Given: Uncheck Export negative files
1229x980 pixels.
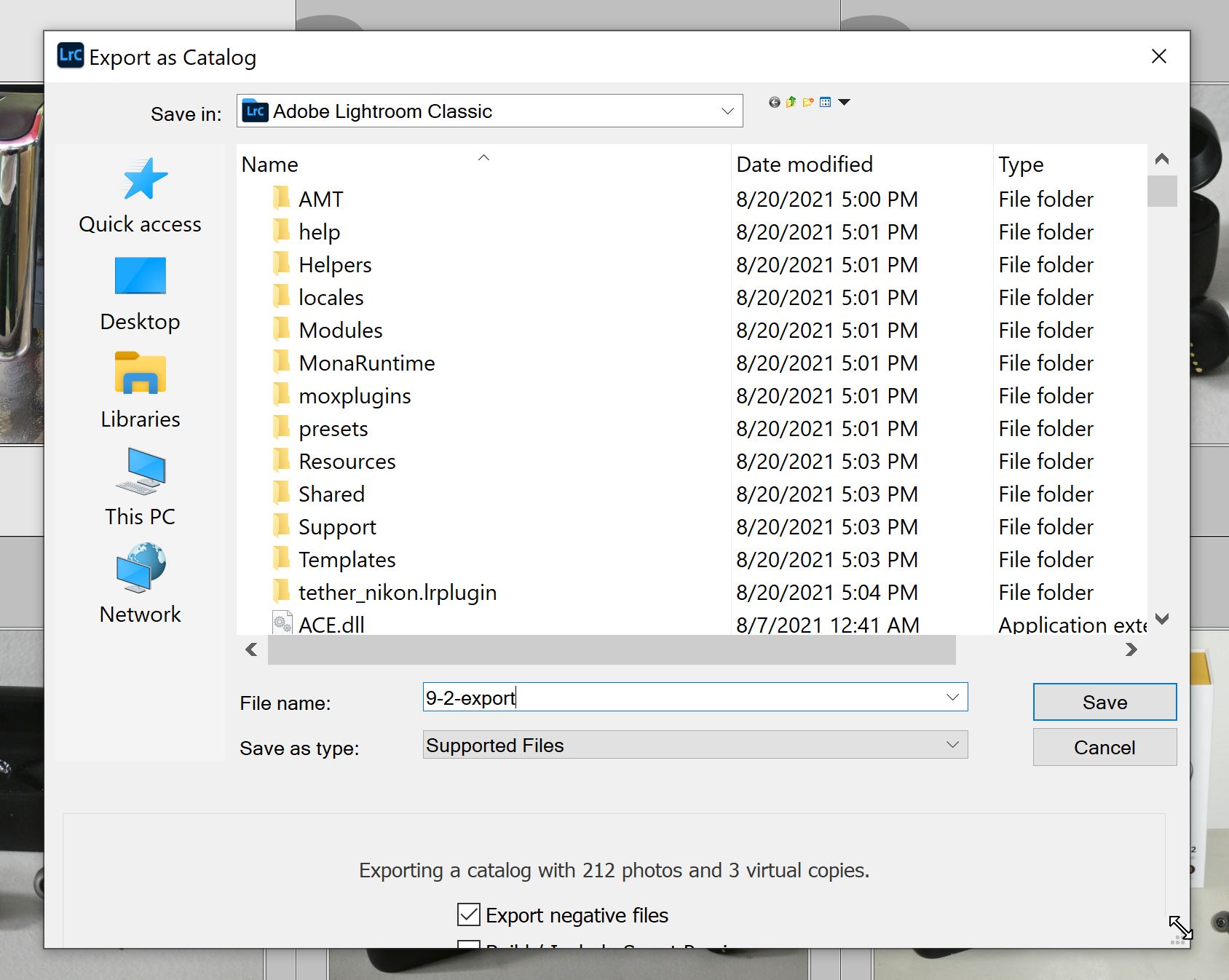Looking at the screenshot, I should 468,914.
